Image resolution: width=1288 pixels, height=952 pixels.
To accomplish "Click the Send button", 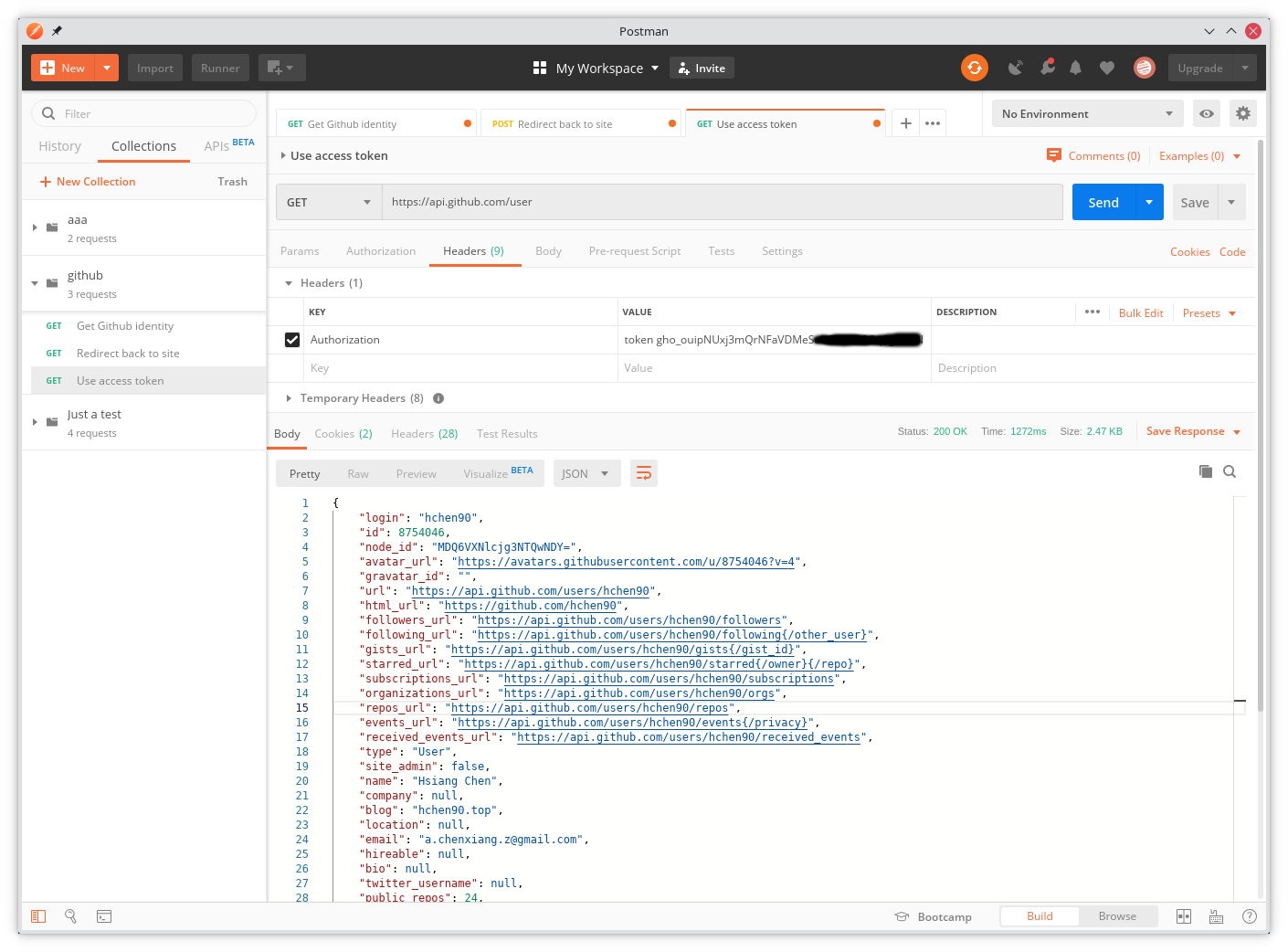I will click(x=1103, y=203).
